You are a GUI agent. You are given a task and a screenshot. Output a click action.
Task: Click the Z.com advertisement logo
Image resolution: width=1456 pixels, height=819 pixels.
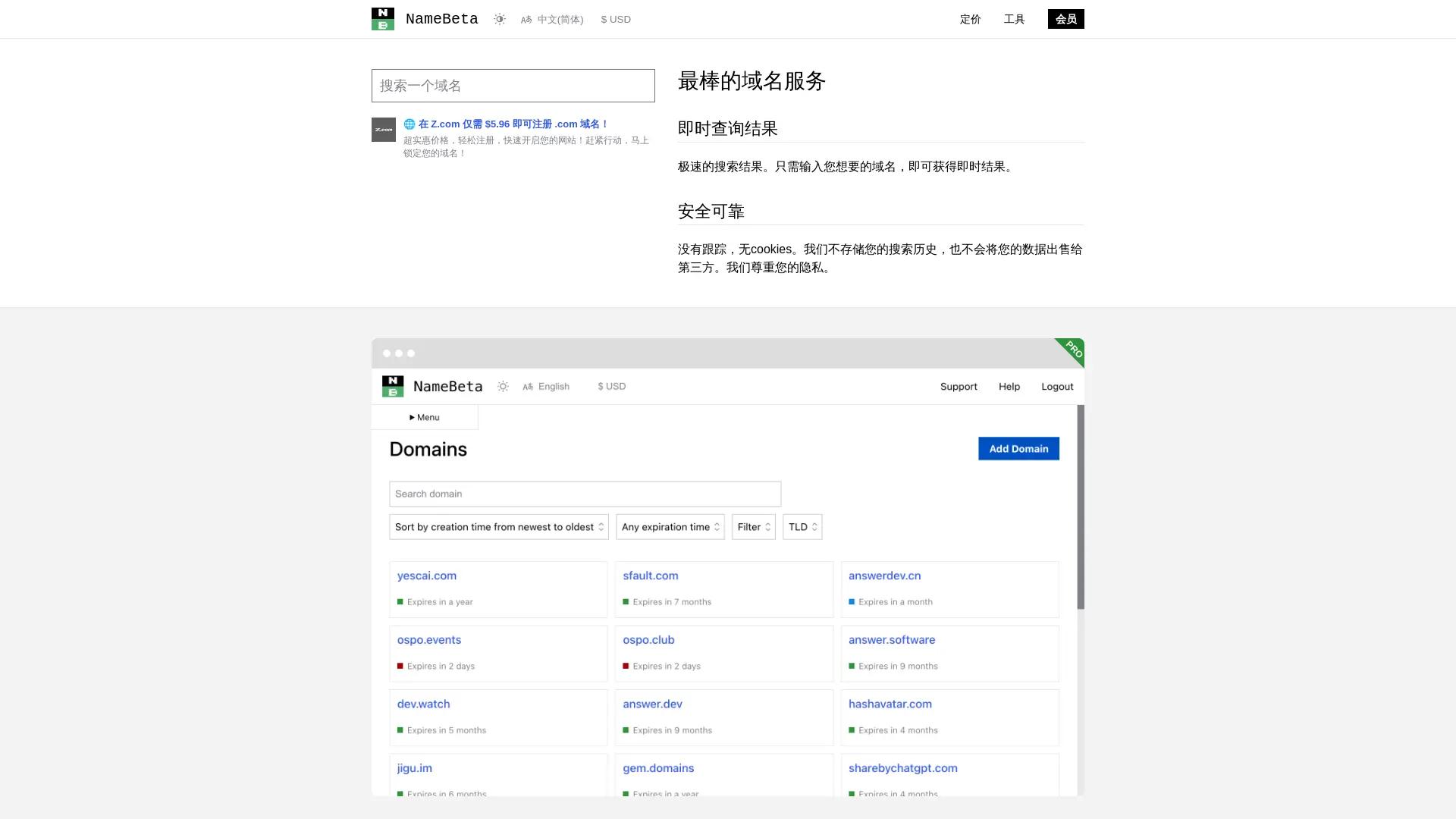point(384,130)
